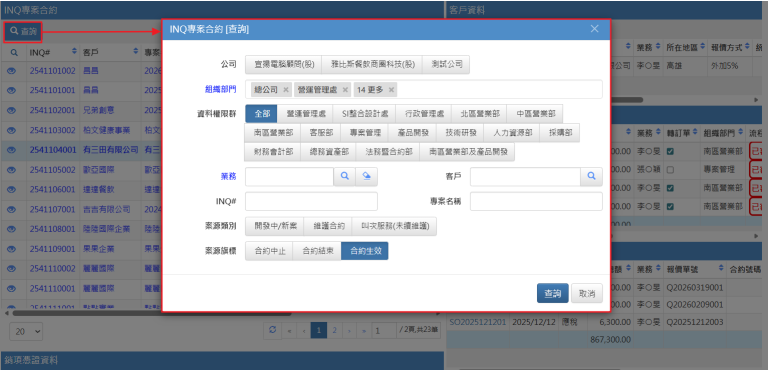Click quotation number Q20260319001

[x=695, y=287]
